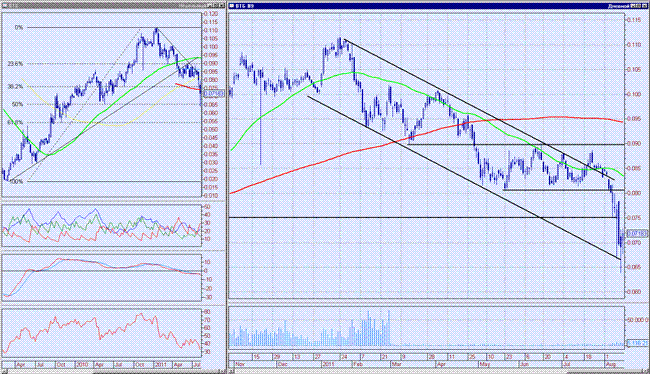Select the 100% Fibonacci level label

tap(17, 182)
